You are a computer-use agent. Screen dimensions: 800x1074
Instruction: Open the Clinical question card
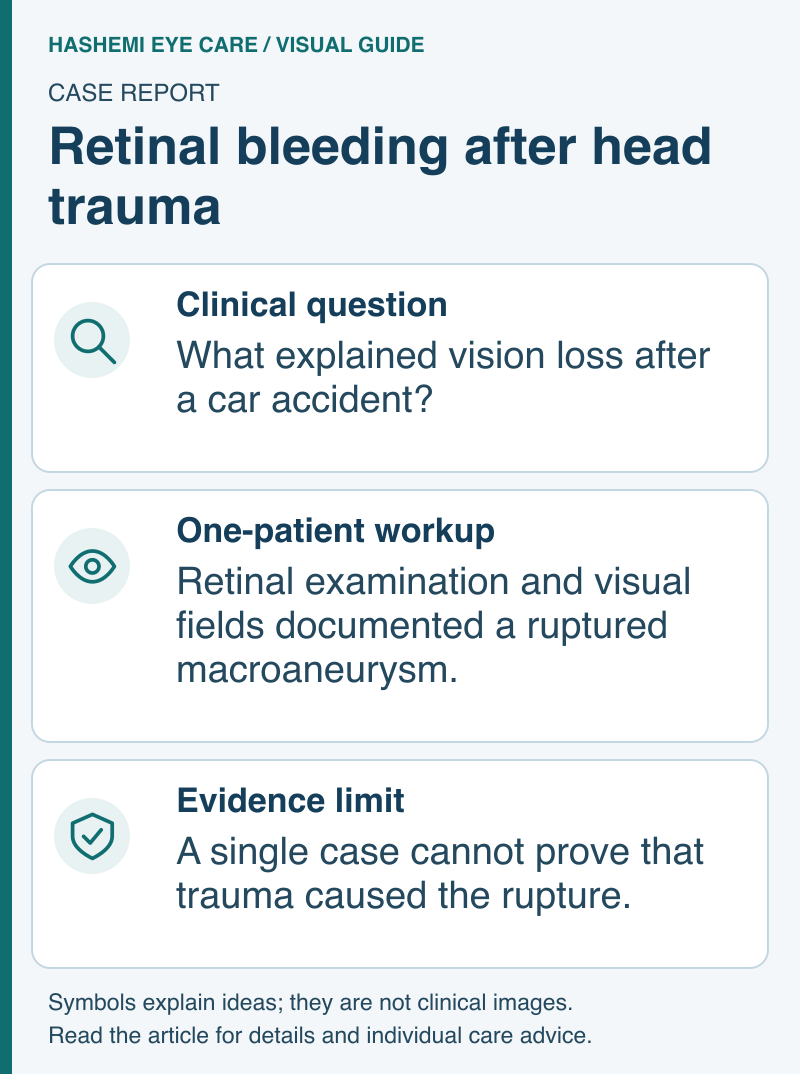[400, 368]
